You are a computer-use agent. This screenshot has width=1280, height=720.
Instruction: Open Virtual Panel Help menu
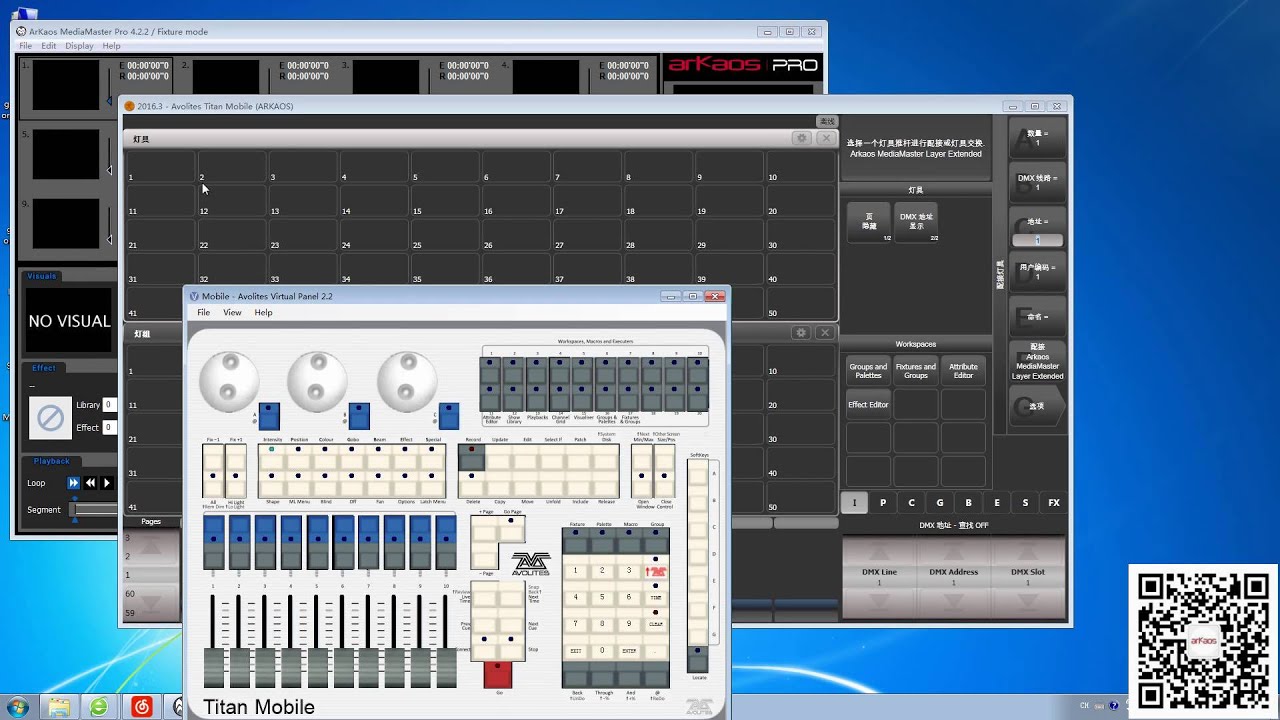[x=263, y=313]
